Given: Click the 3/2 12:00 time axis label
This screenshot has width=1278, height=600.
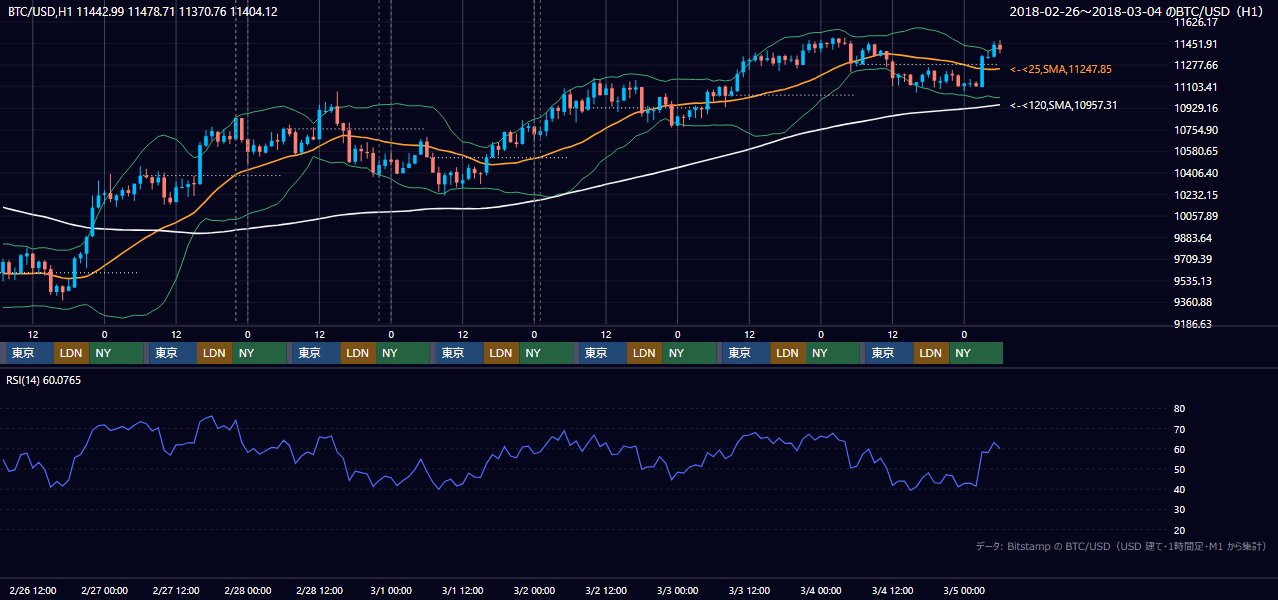Looking at the screenshot, I should point(607,590).
